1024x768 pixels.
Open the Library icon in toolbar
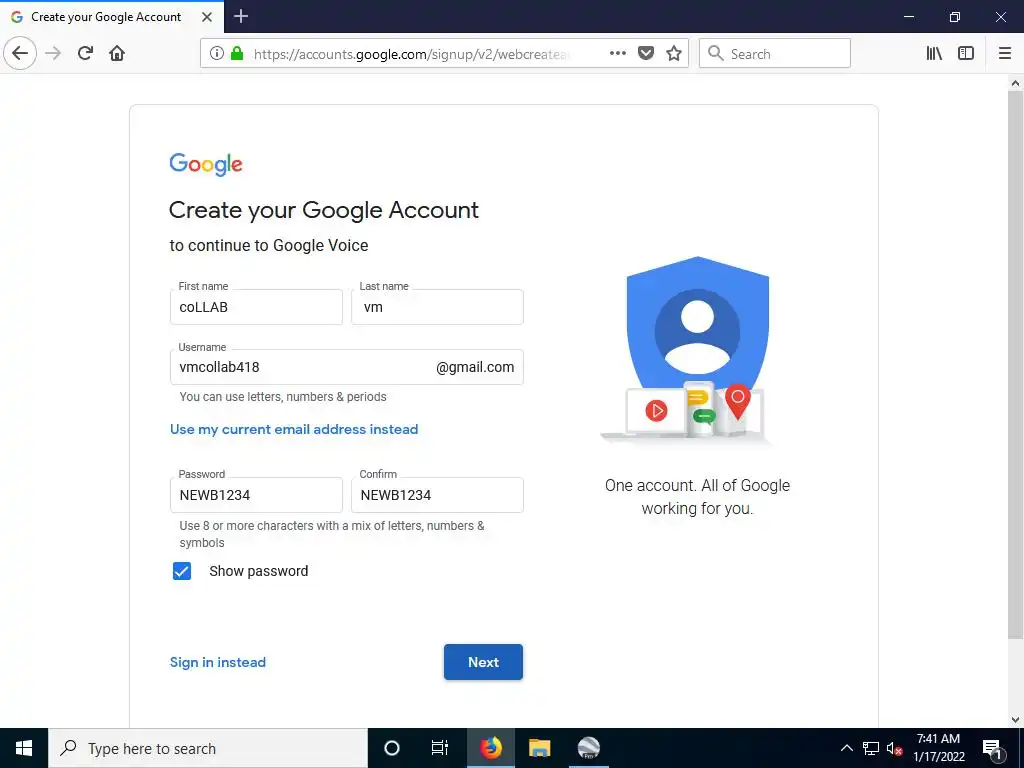pyautogui.click(x=934, y=54)
